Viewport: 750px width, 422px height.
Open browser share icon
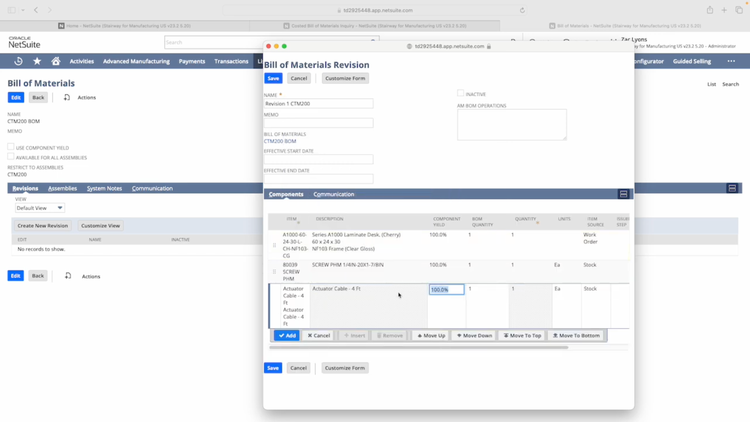[710, 10]
